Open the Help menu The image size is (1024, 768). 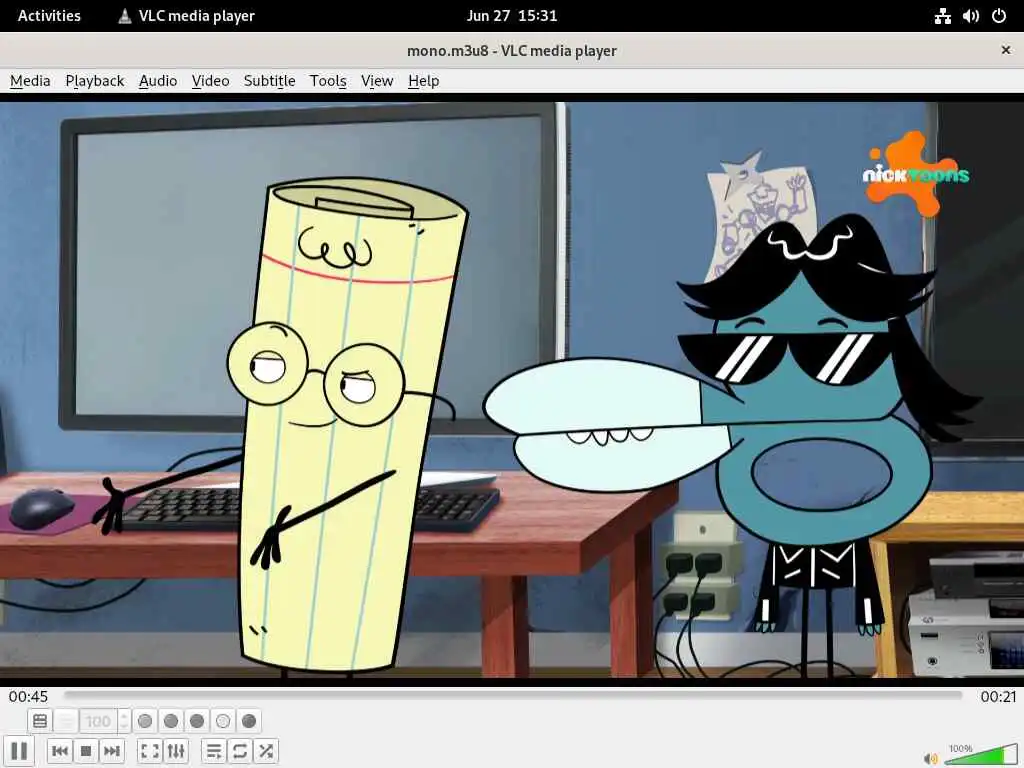pyautogui.click(x=423, y=81)
